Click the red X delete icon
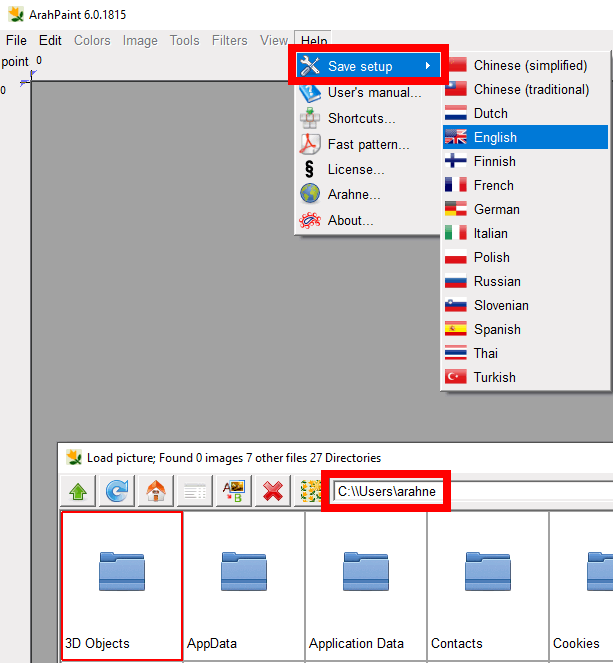Image resolution: width=613 pixels, height=663 pixels. [273, 491]
